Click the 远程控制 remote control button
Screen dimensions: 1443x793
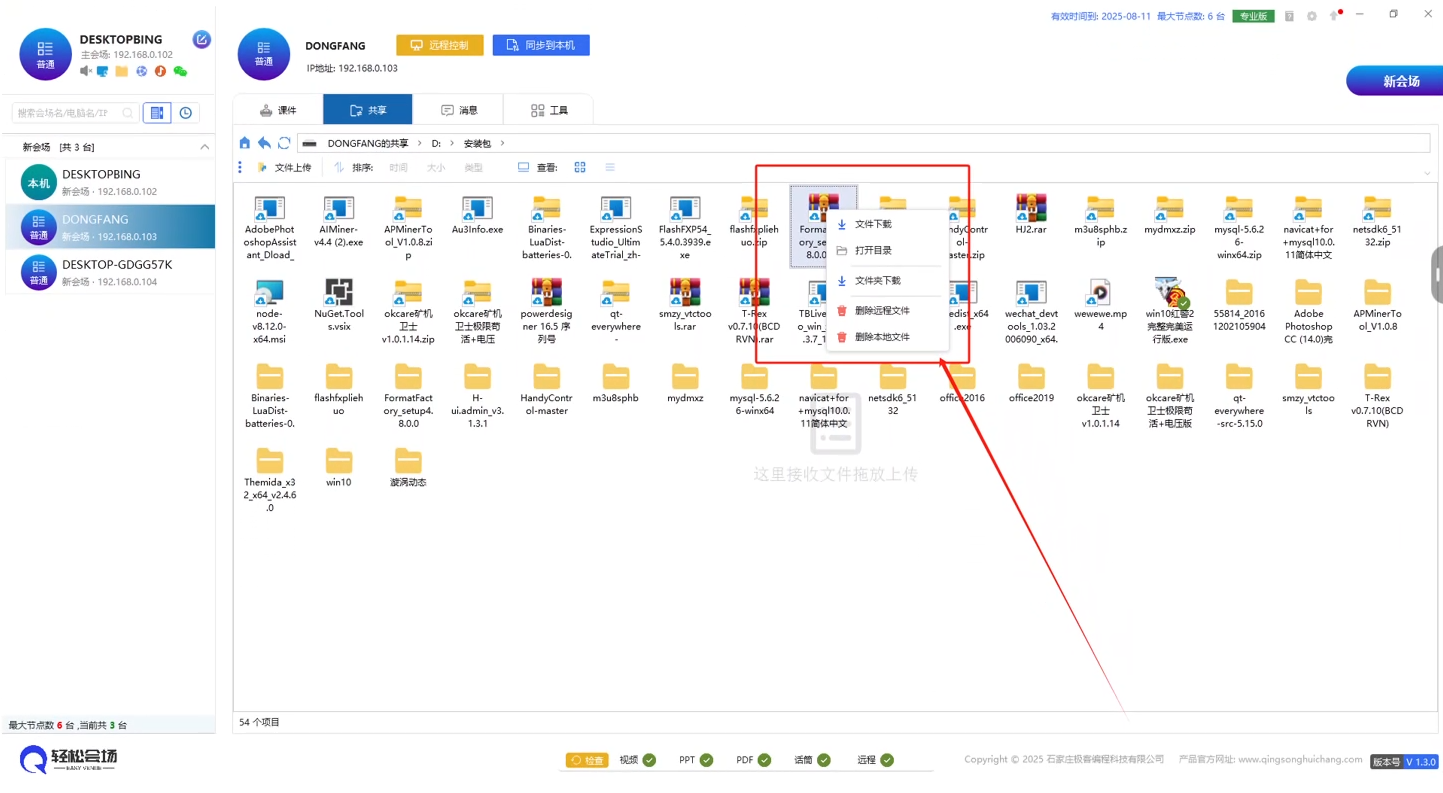tap(440, 45)
